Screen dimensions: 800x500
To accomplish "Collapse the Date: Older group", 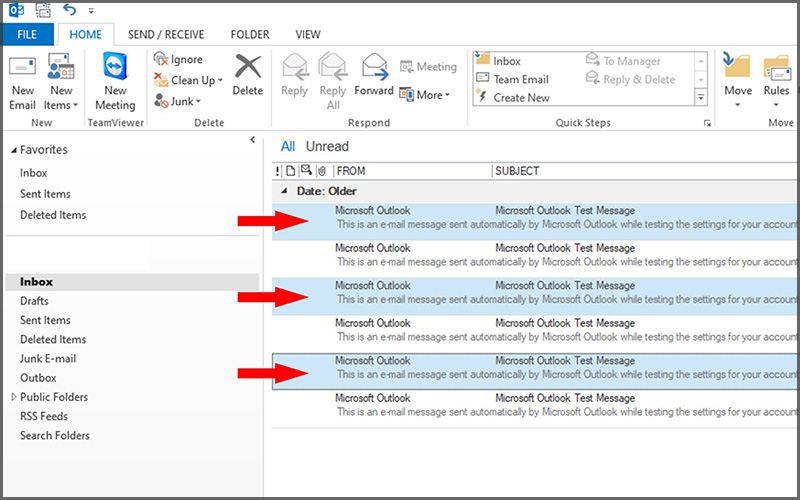I will pyautogui.click(x=284, y=191).
